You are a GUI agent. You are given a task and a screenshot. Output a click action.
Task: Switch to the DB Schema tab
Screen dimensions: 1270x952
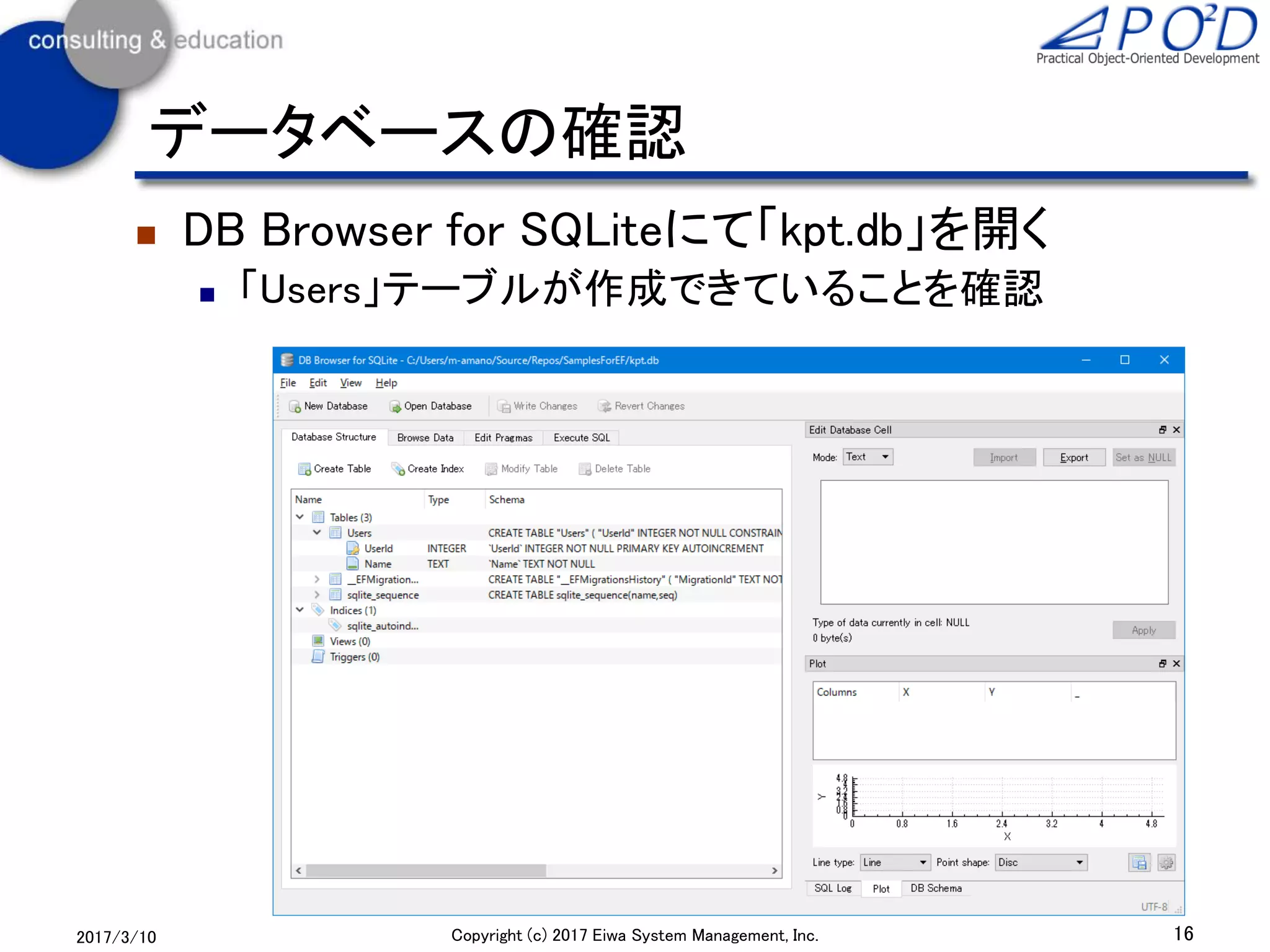[936, 888]
